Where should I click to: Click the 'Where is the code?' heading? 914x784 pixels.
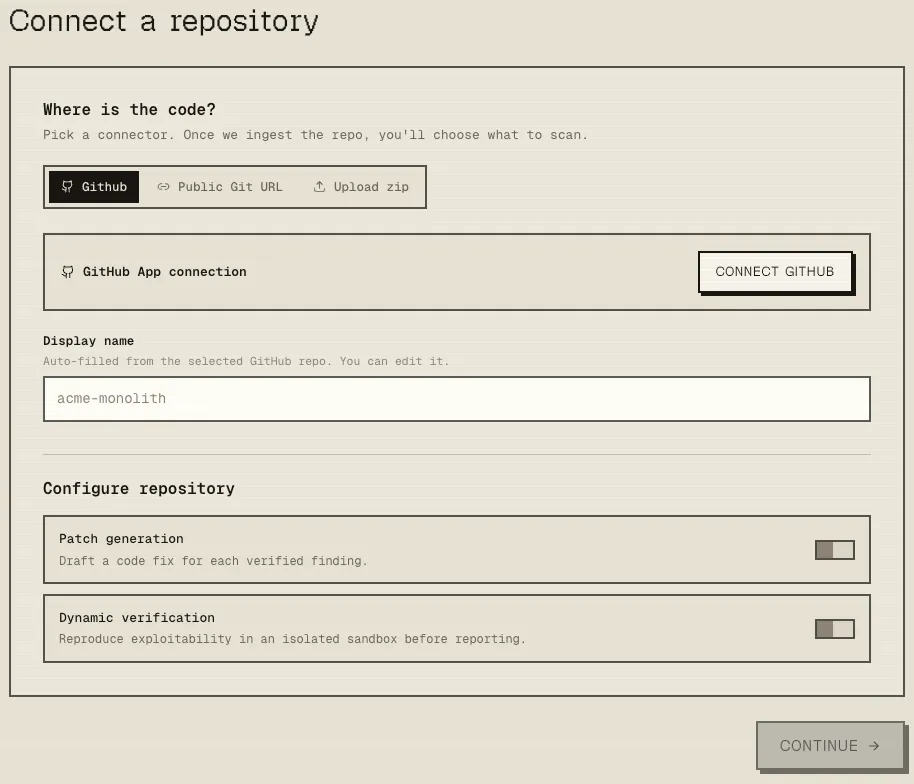pos(129,110)
